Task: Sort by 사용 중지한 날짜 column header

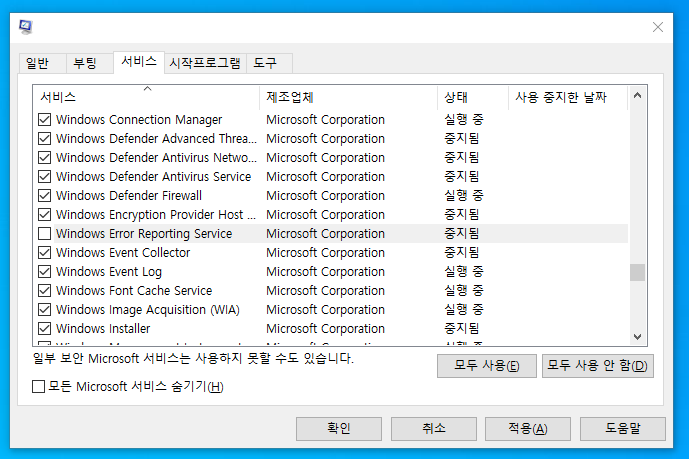Action: 568,97
